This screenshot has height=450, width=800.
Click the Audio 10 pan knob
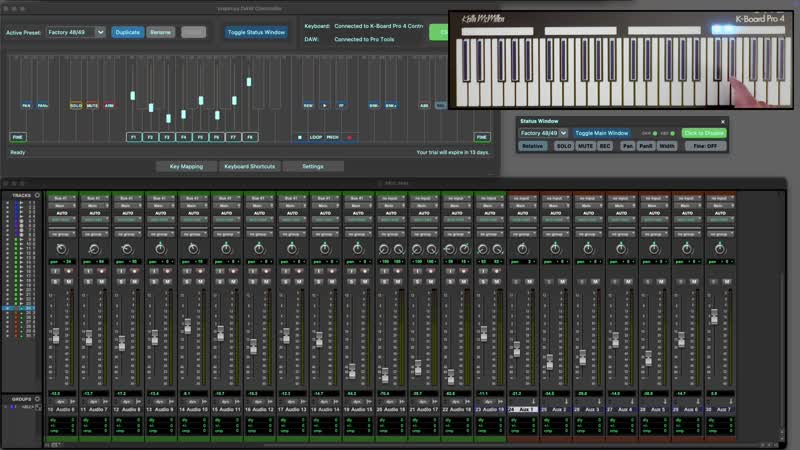(193, 249)
